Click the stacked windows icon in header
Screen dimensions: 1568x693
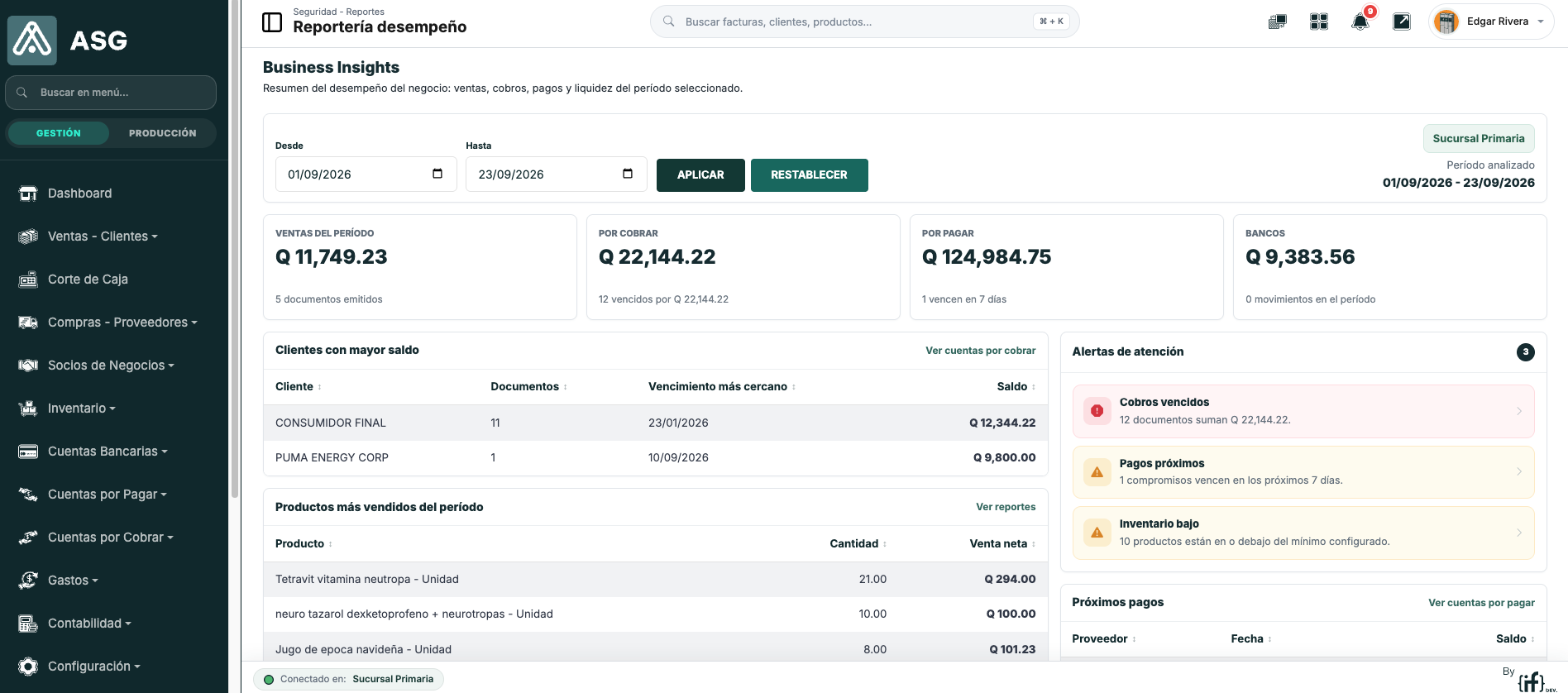[x=1278, y=22]
